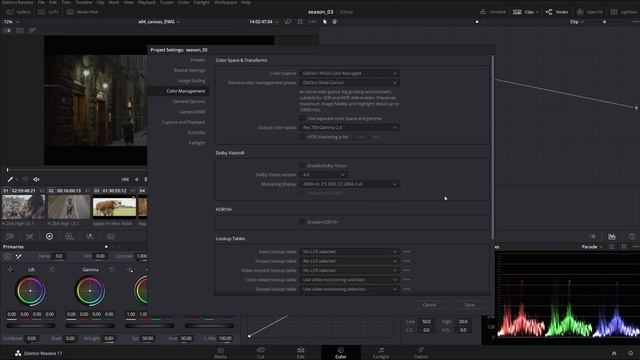640x360 pixels.
Task: Open the RGB Mixer palette icon
Action: point(89,236)
